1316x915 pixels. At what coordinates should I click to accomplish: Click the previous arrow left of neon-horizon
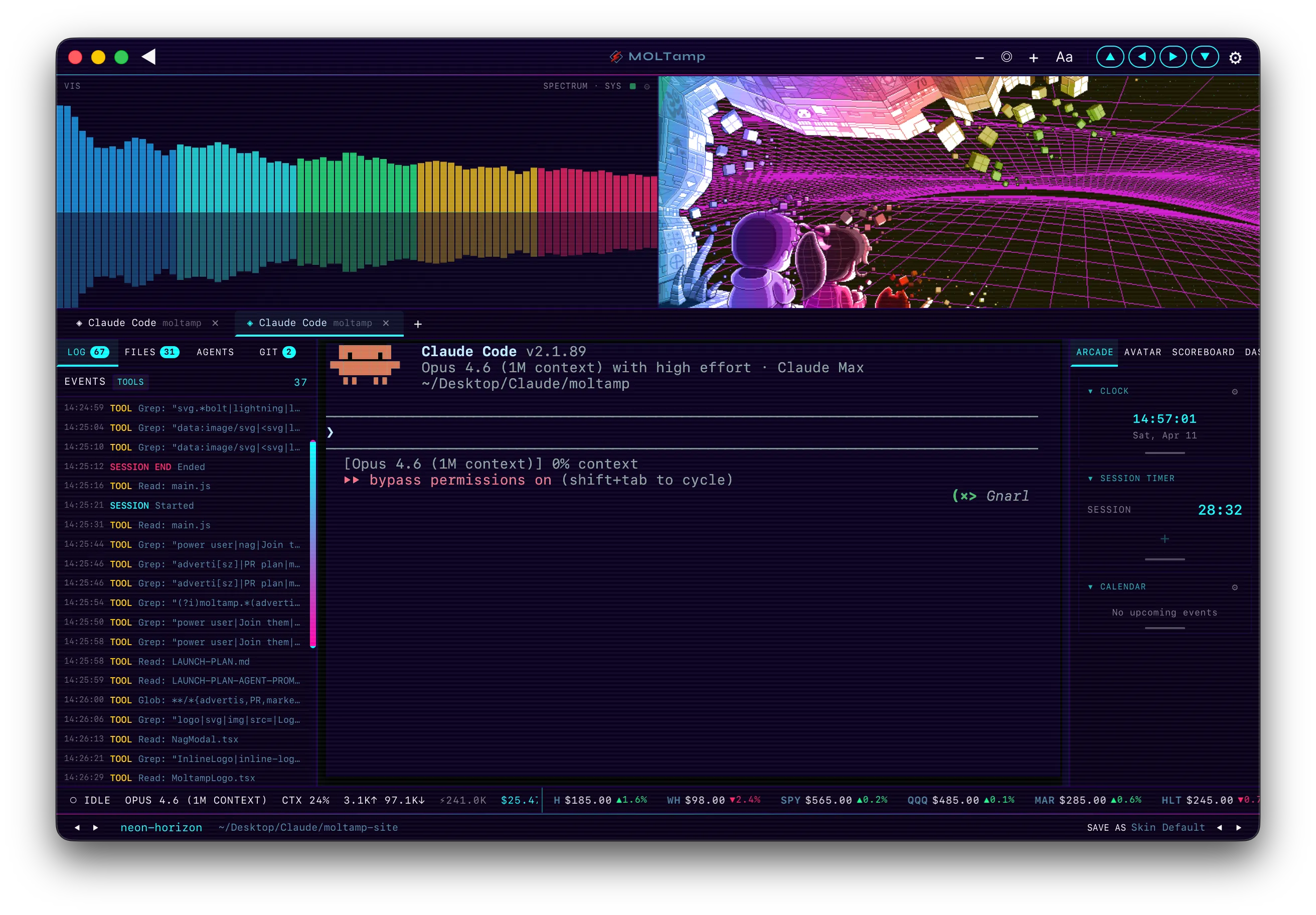77,828
